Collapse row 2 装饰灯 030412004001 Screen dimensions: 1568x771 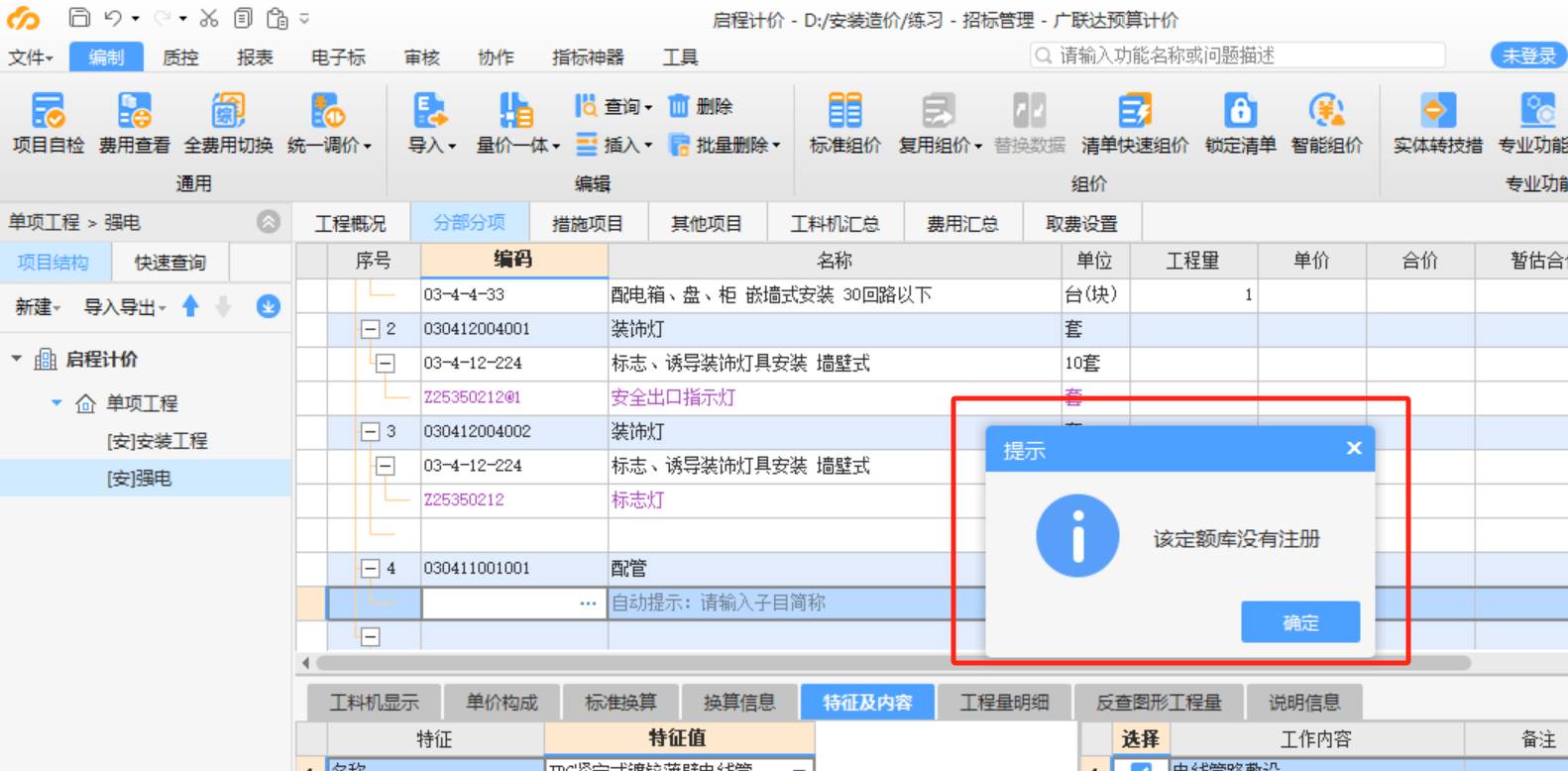(x=370, y=329)
